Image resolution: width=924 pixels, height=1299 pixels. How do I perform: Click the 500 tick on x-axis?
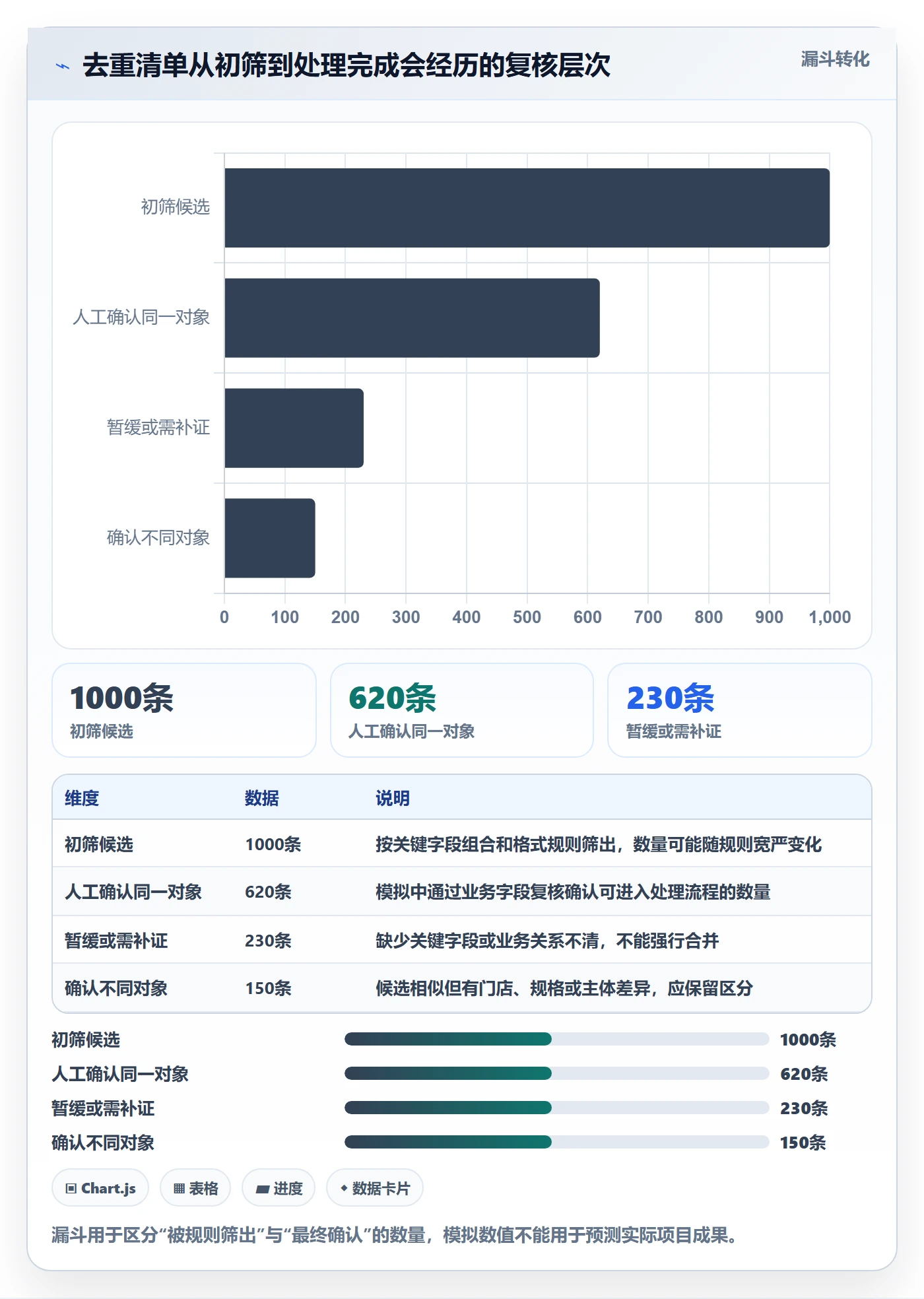(x=527, y=617)
